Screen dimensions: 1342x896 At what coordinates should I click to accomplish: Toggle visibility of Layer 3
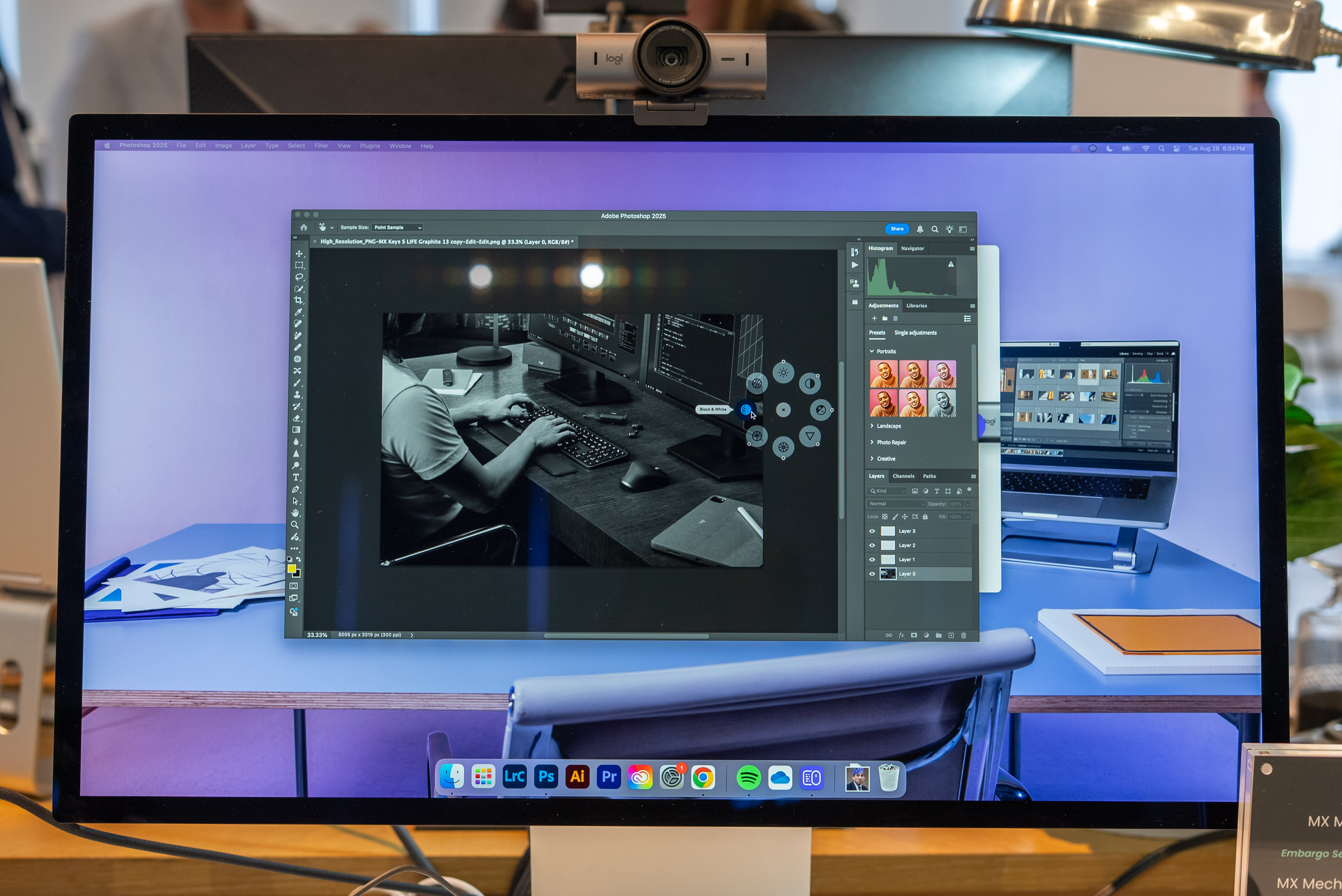click(872, 531)
